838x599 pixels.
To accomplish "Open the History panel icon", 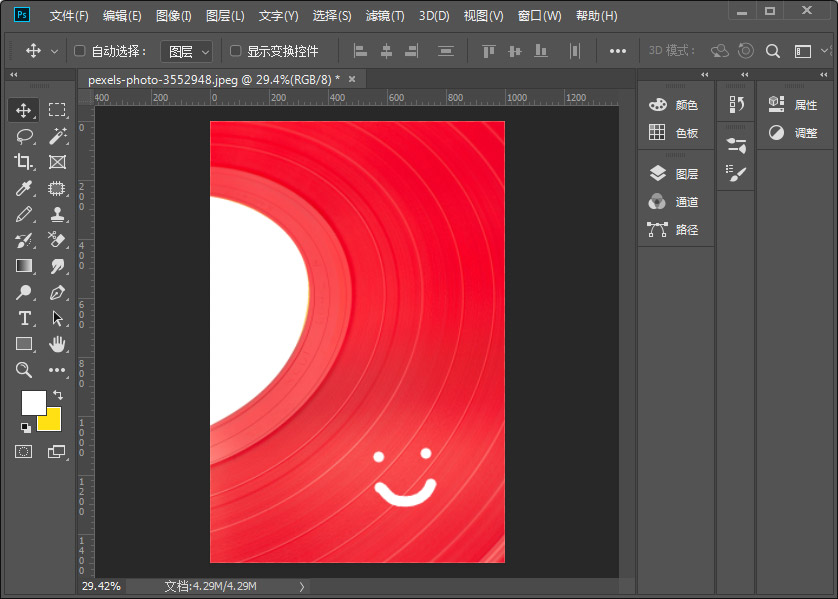I will (736, 104).
